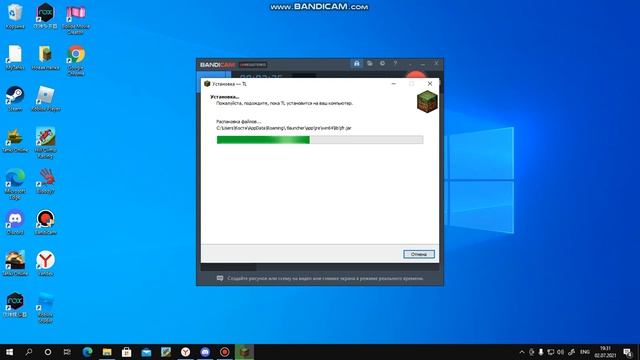Expand hidden system tray icons chevron
This screenshot has height=360, width=640.
click(522, 352)
